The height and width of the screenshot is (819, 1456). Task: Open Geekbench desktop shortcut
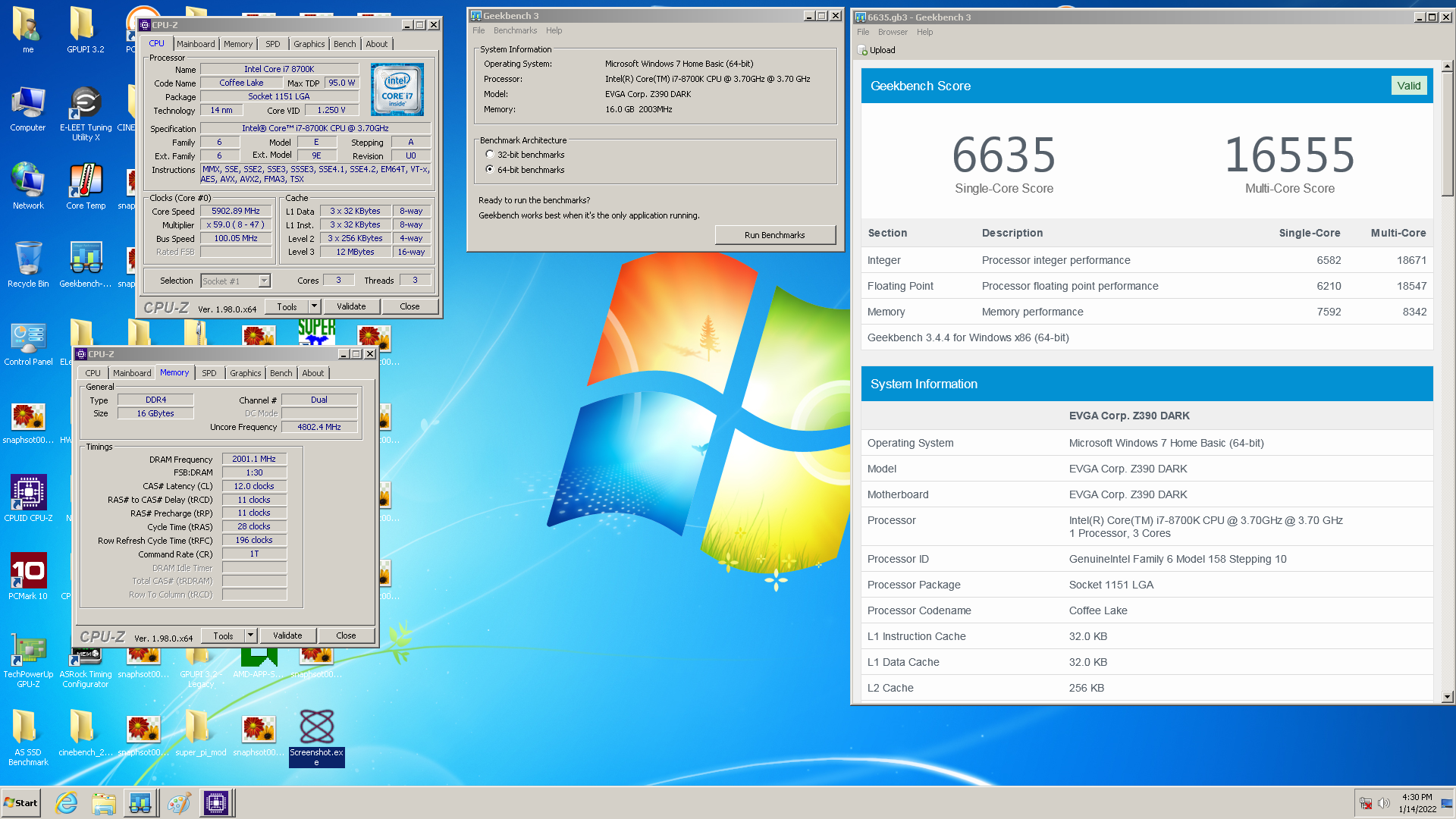click(x=86, y=265)
